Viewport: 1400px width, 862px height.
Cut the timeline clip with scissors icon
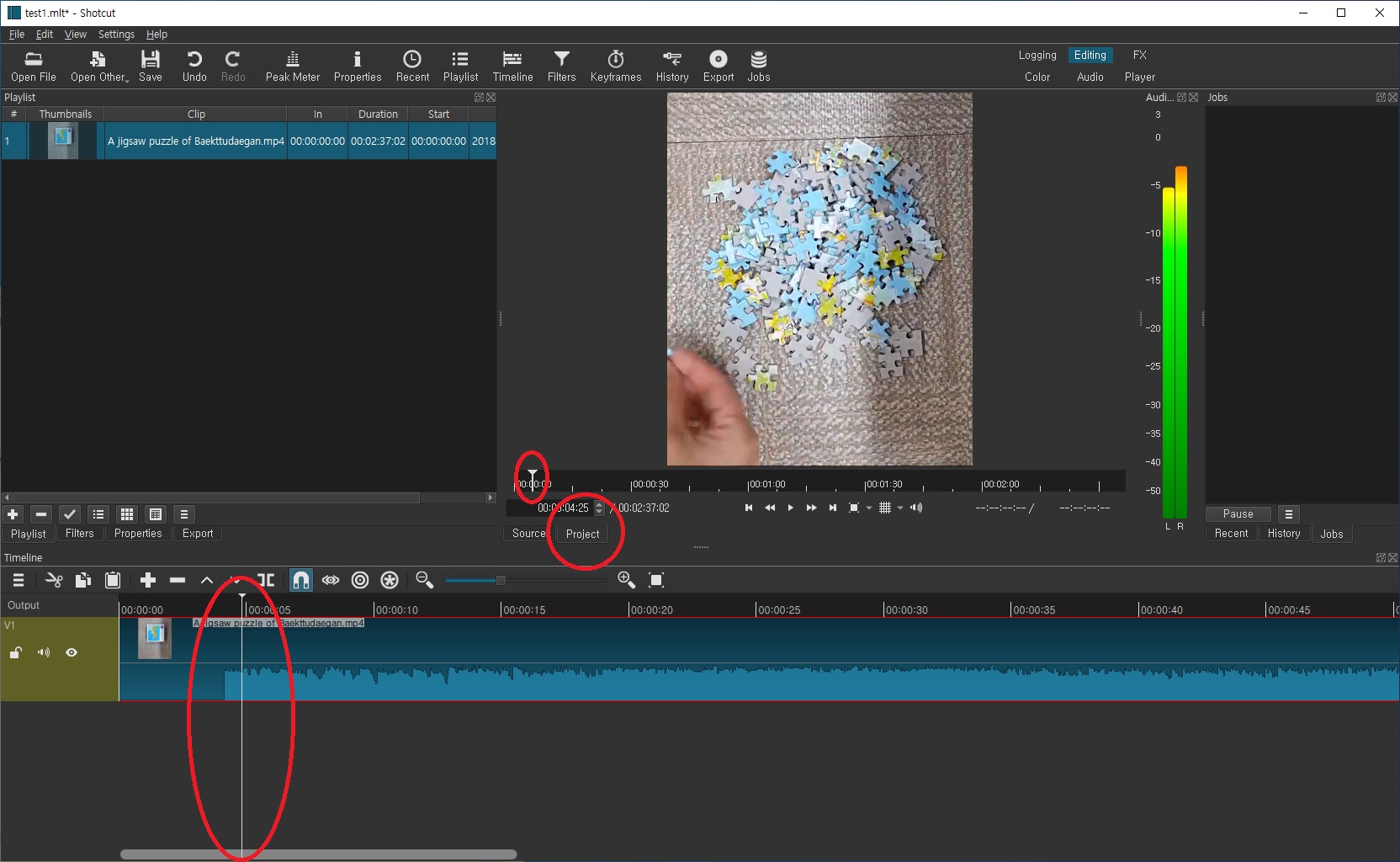(54, 580)
